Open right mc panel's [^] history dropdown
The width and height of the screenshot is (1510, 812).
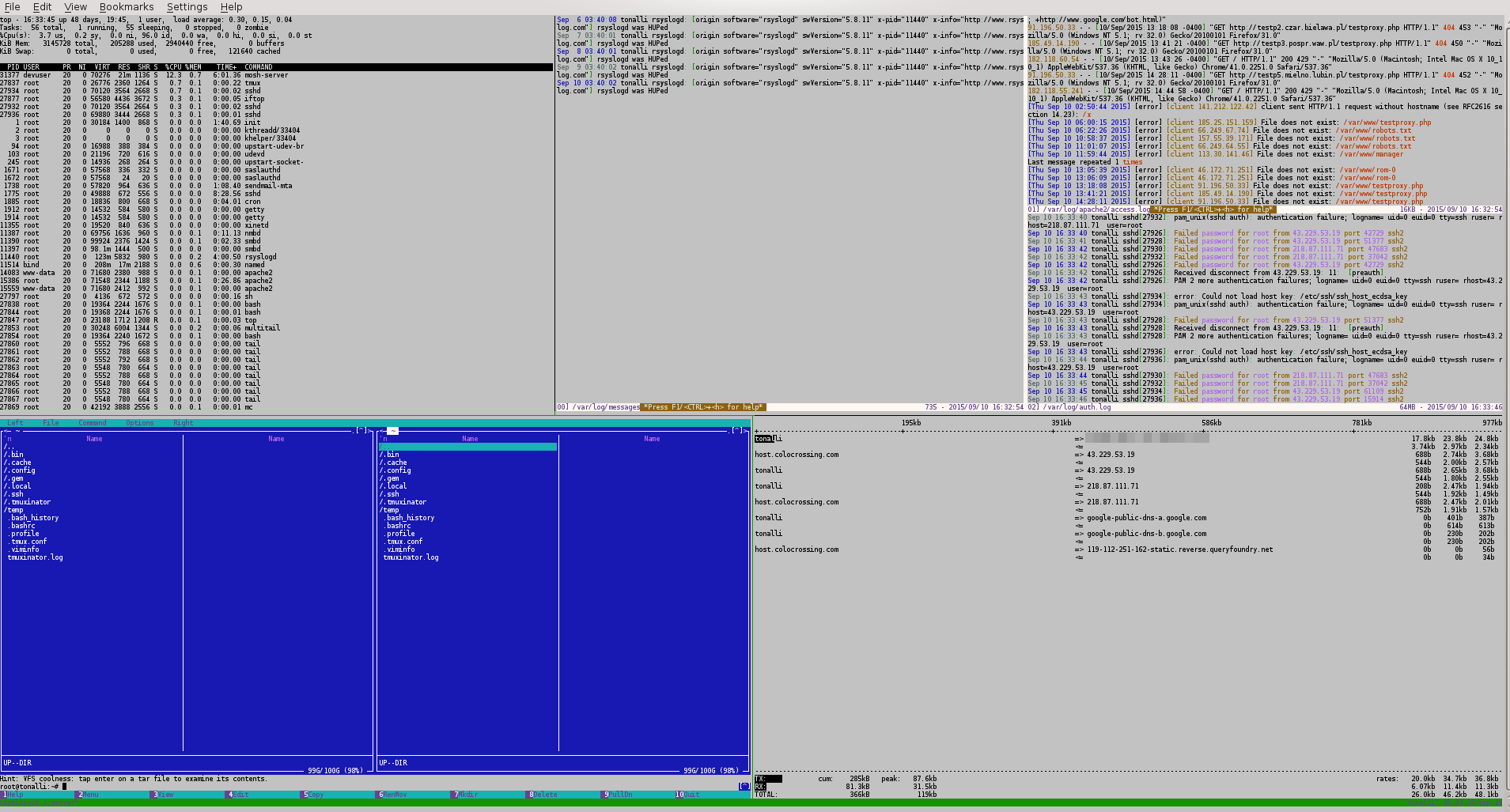[x=737, y=431]
